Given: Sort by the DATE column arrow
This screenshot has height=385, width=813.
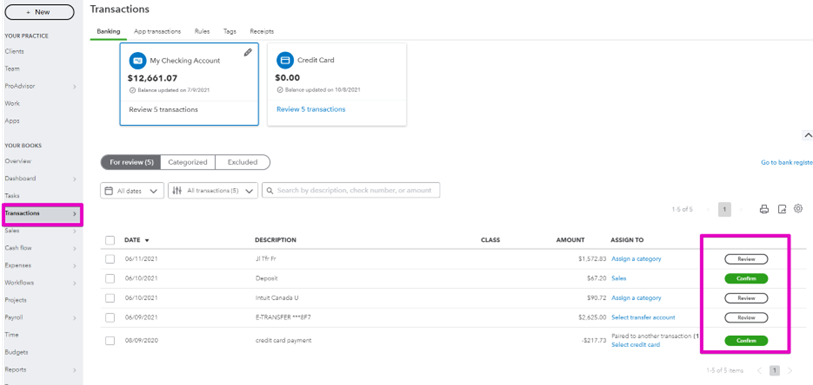Looking at the screenshot, I should (147, 240).
